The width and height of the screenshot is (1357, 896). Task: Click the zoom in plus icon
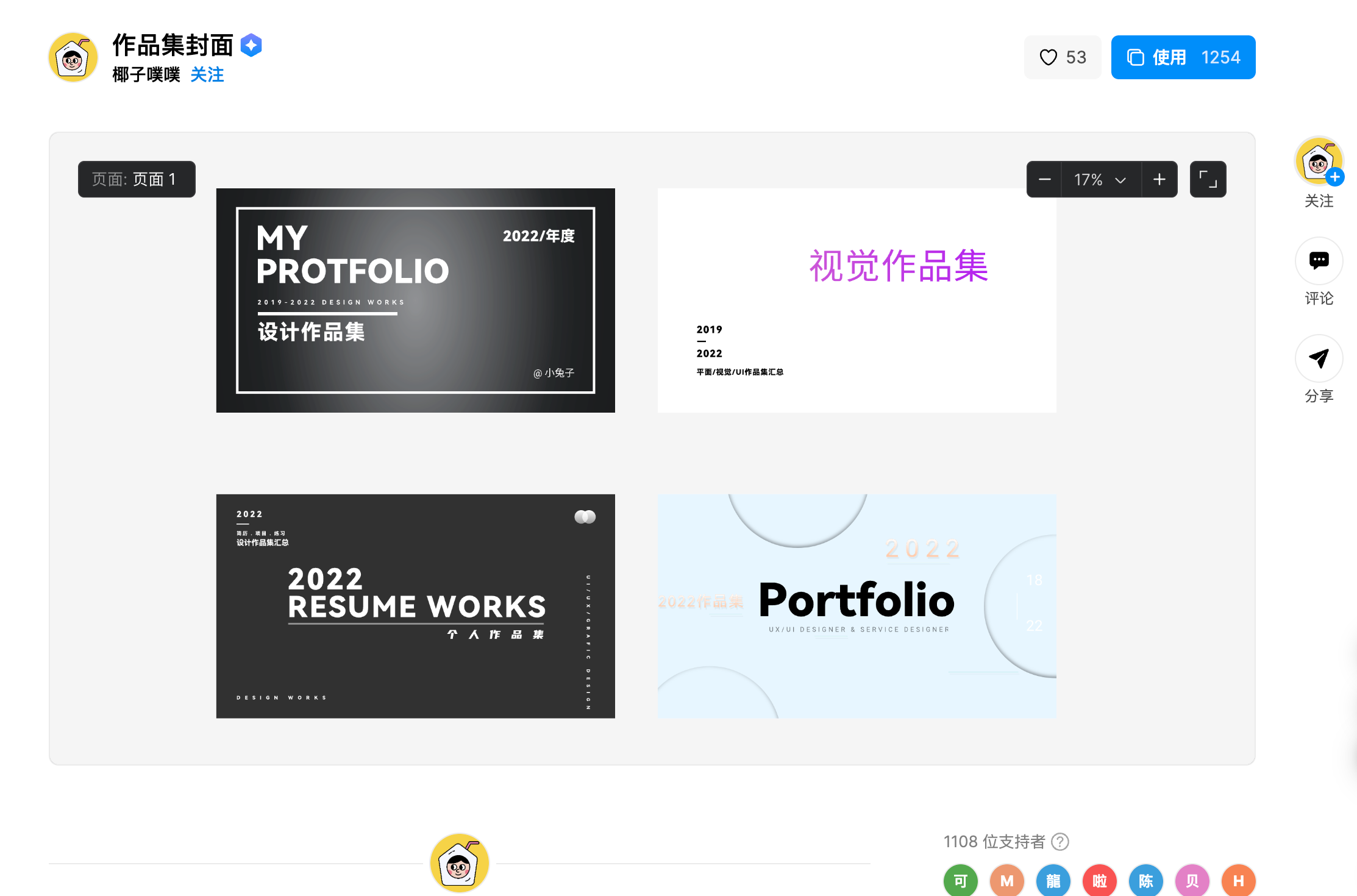point(1159,180)
